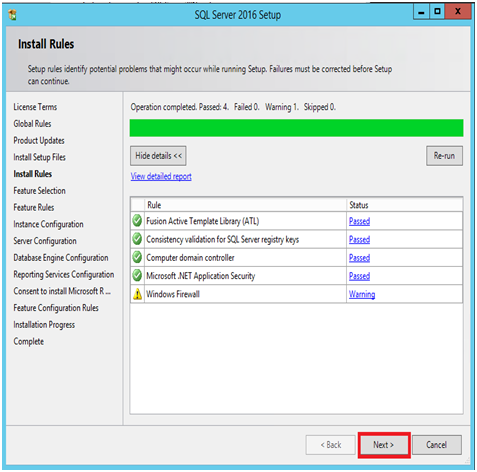This screenshot has width=477, height=472.
Task: Select Feature Configuration Rules step
Action: click(x=56, y=308)
